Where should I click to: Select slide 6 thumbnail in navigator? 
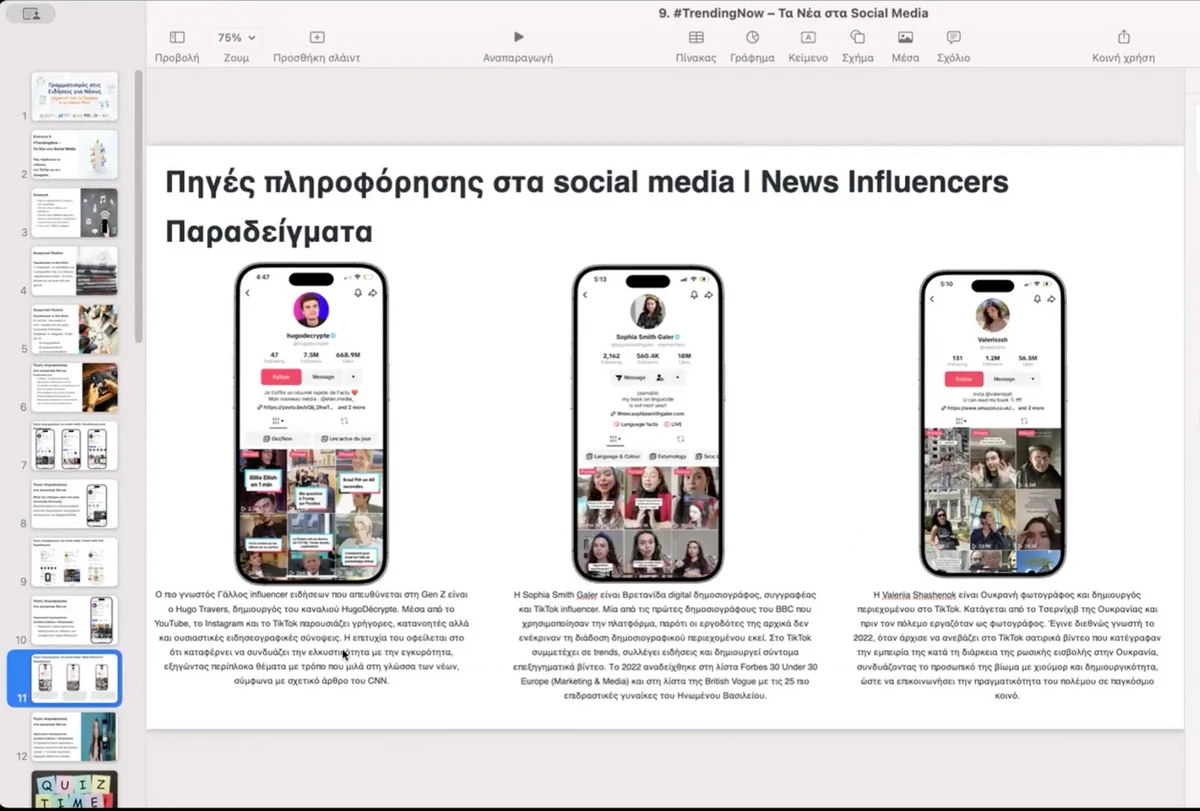[74, 387]
